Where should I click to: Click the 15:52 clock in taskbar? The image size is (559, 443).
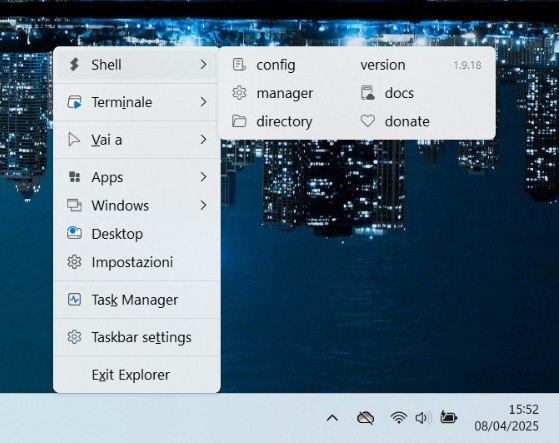point(523,409)
